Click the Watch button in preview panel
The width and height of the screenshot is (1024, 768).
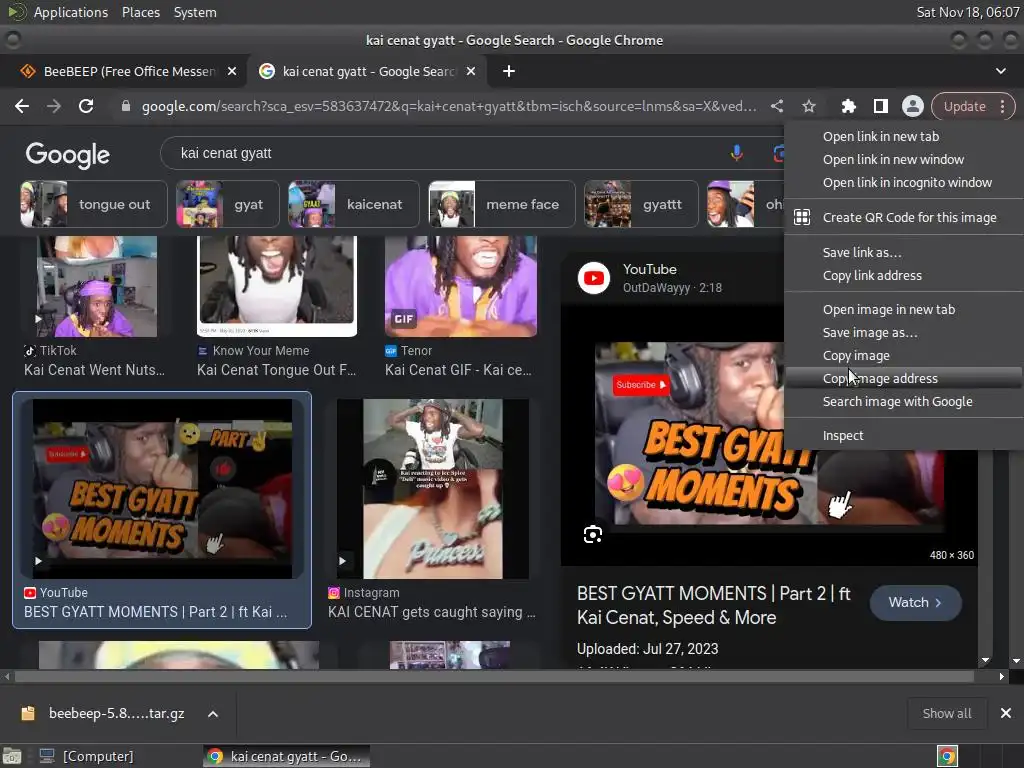point(915,602)
